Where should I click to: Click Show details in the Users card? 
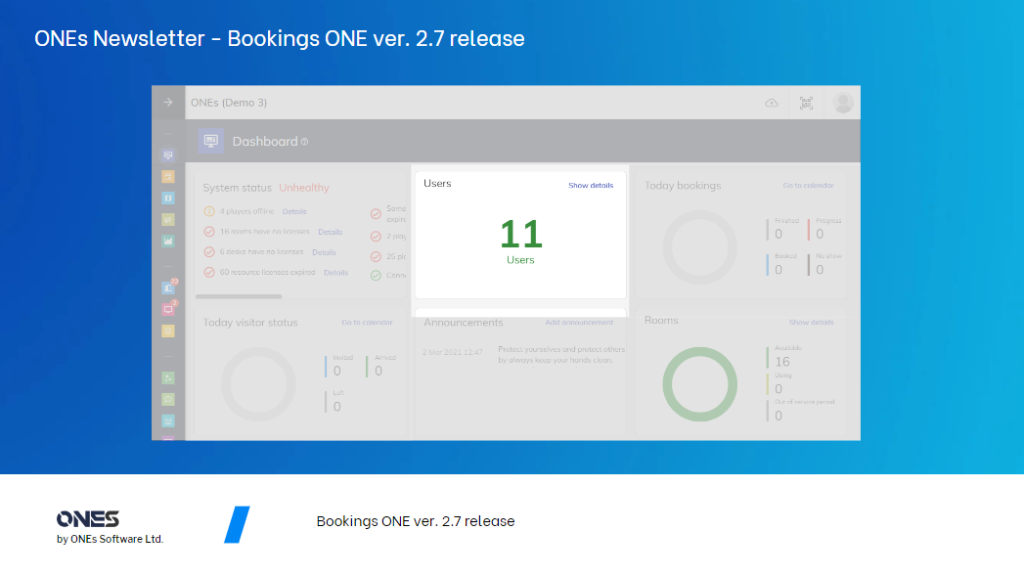590,186
